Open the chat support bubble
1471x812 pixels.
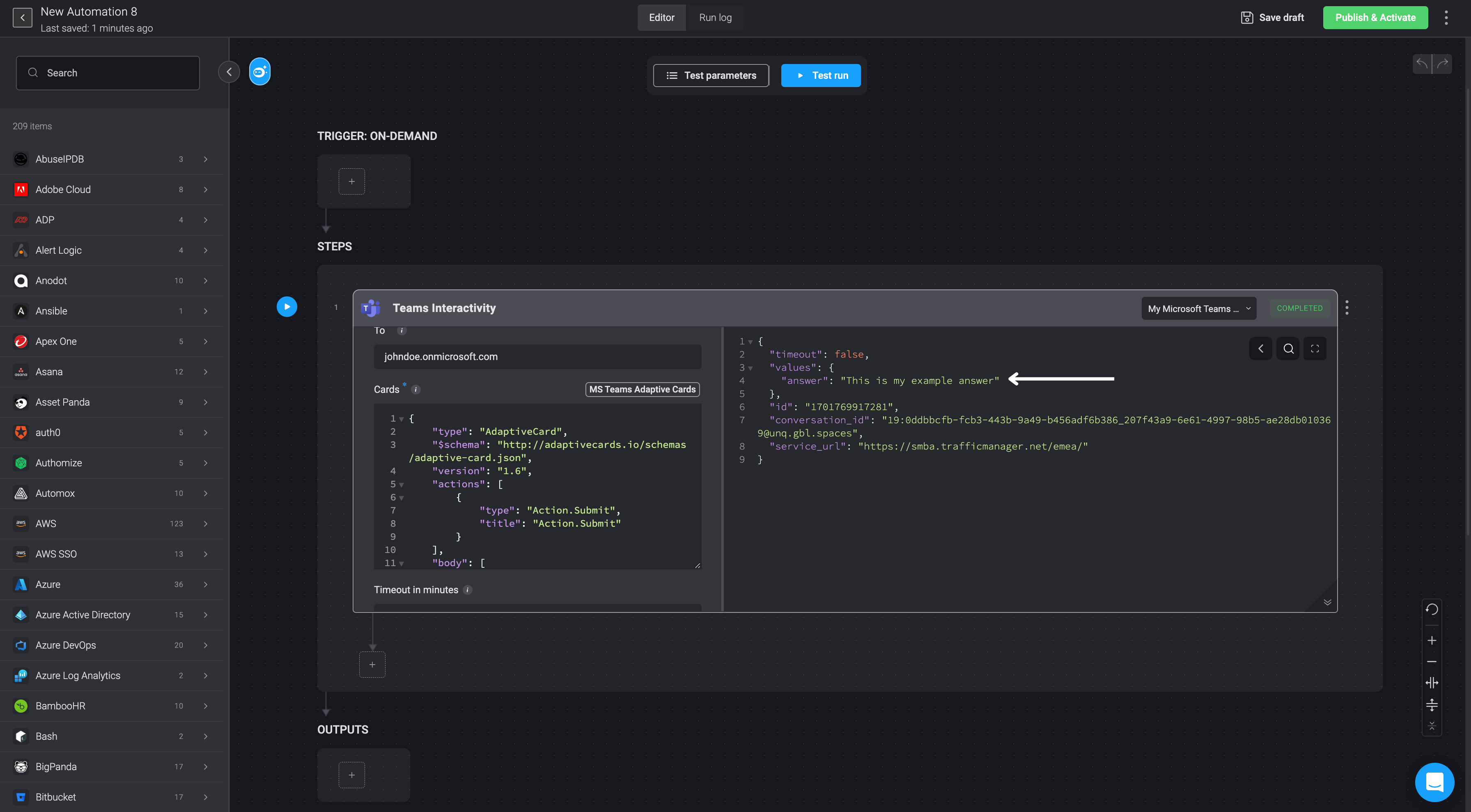tap(1434, 782)
